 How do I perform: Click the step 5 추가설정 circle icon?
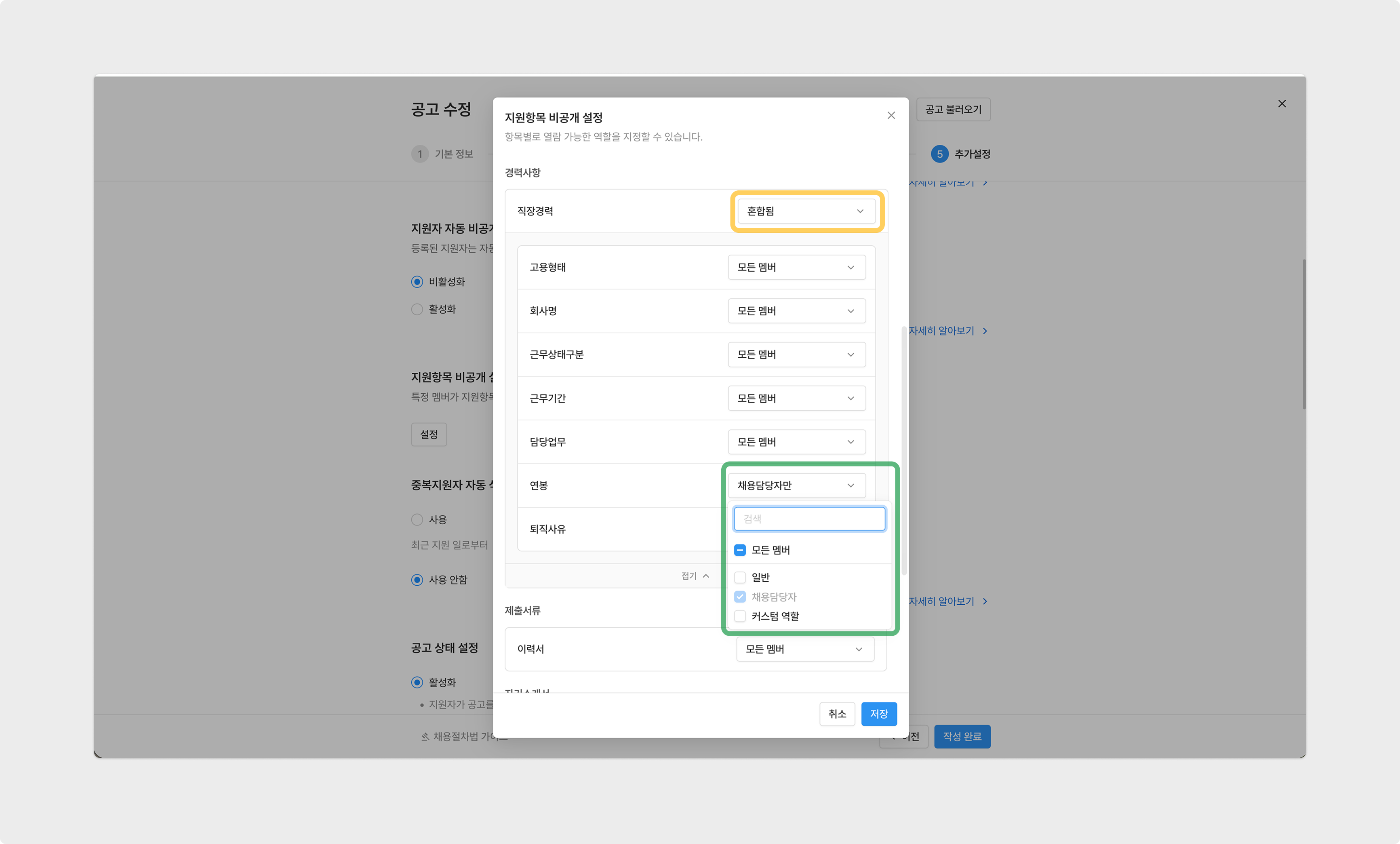(x=939, y=154)
